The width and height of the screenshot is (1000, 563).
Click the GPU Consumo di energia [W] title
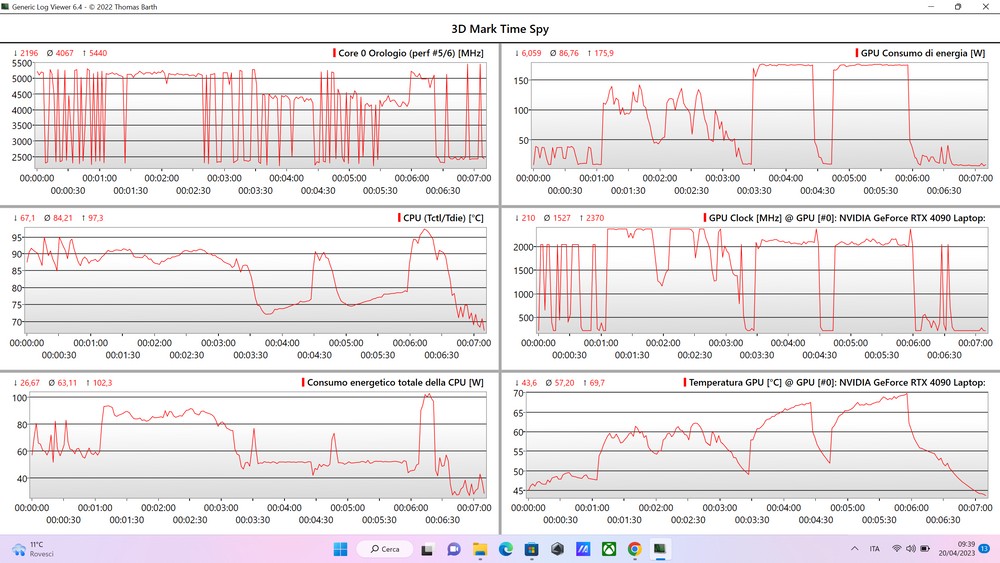[x=923, y=53]
